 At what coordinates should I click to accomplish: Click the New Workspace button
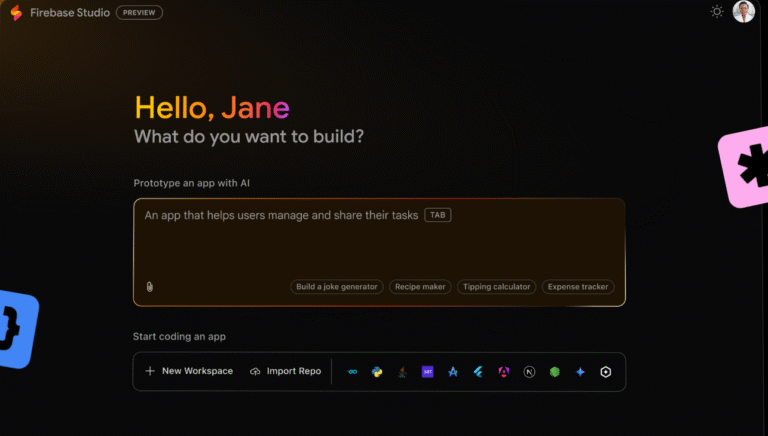tap(189, 371)
